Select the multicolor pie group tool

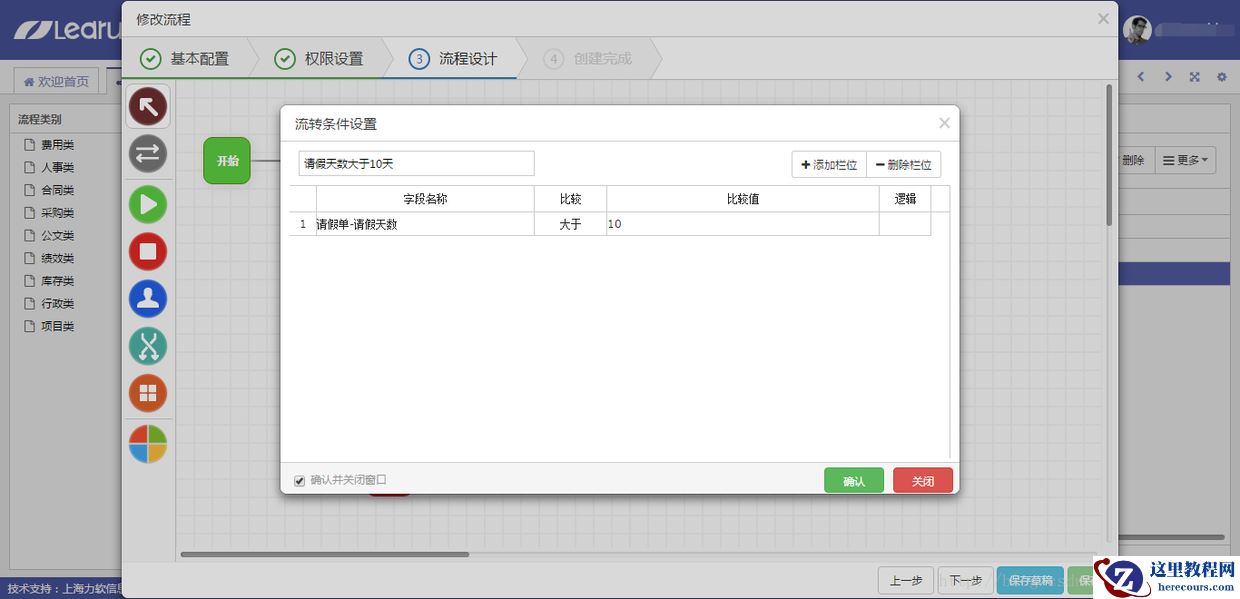tap(148, 444)
